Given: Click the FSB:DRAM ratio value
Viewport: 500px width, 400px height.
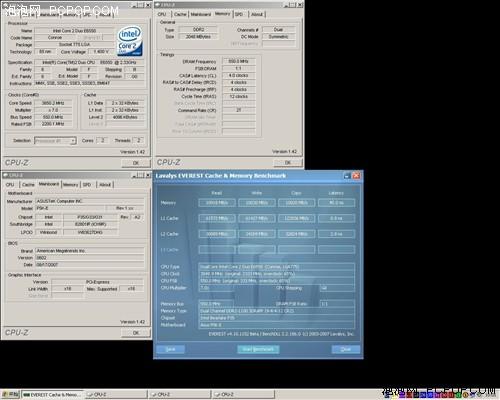Looking at the screenshot, I should pos(239,68).
